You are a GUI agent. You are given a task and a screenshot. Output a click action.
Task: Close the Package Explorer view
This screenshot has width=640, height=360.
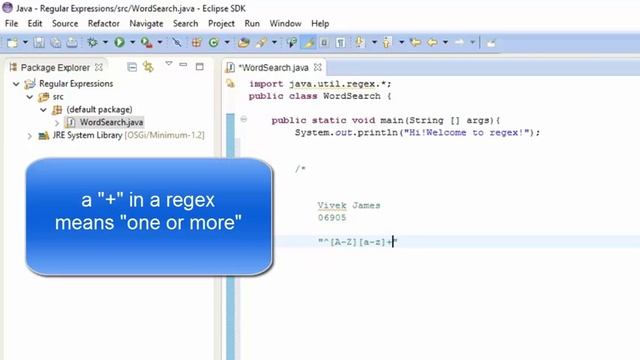pos(99,67)
